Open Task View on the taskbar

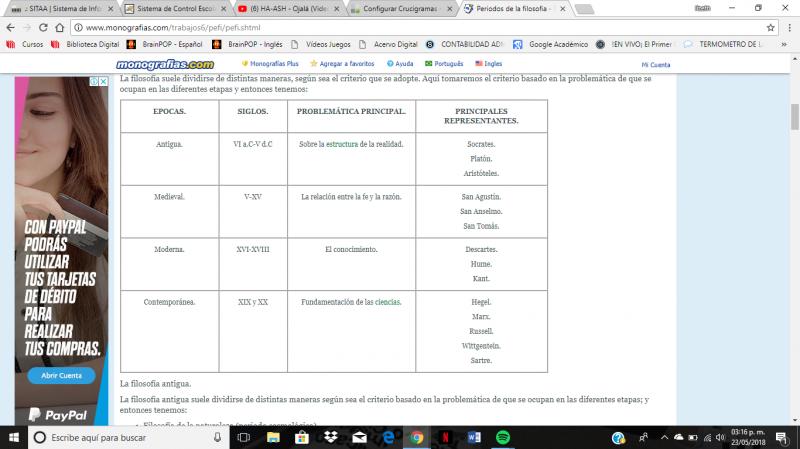(244, 438)
